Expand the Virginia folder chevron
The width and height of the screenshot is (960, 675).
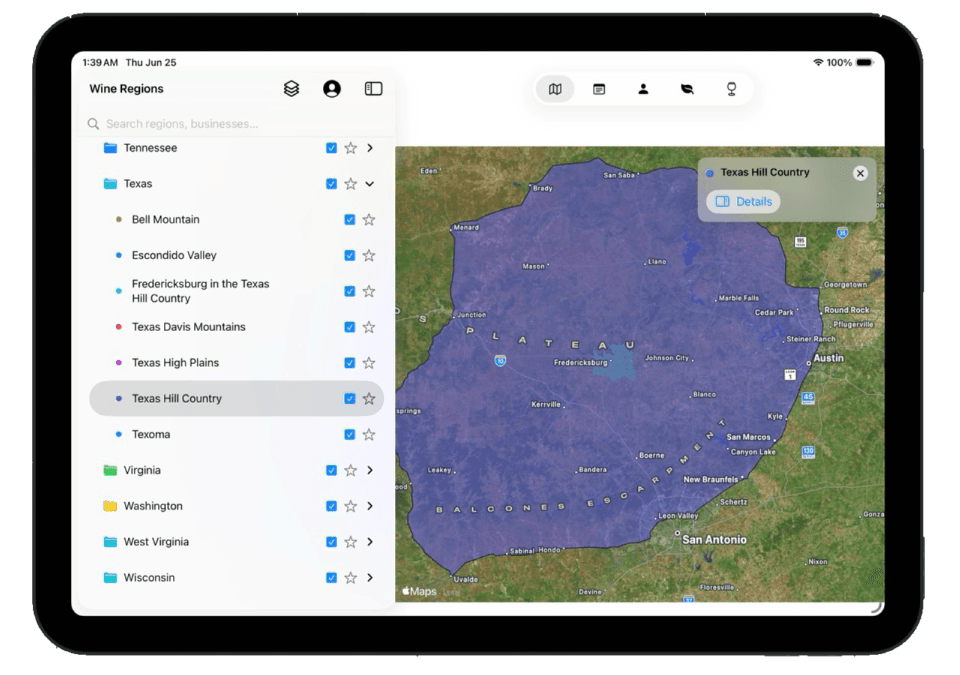(x=370, y=470)
